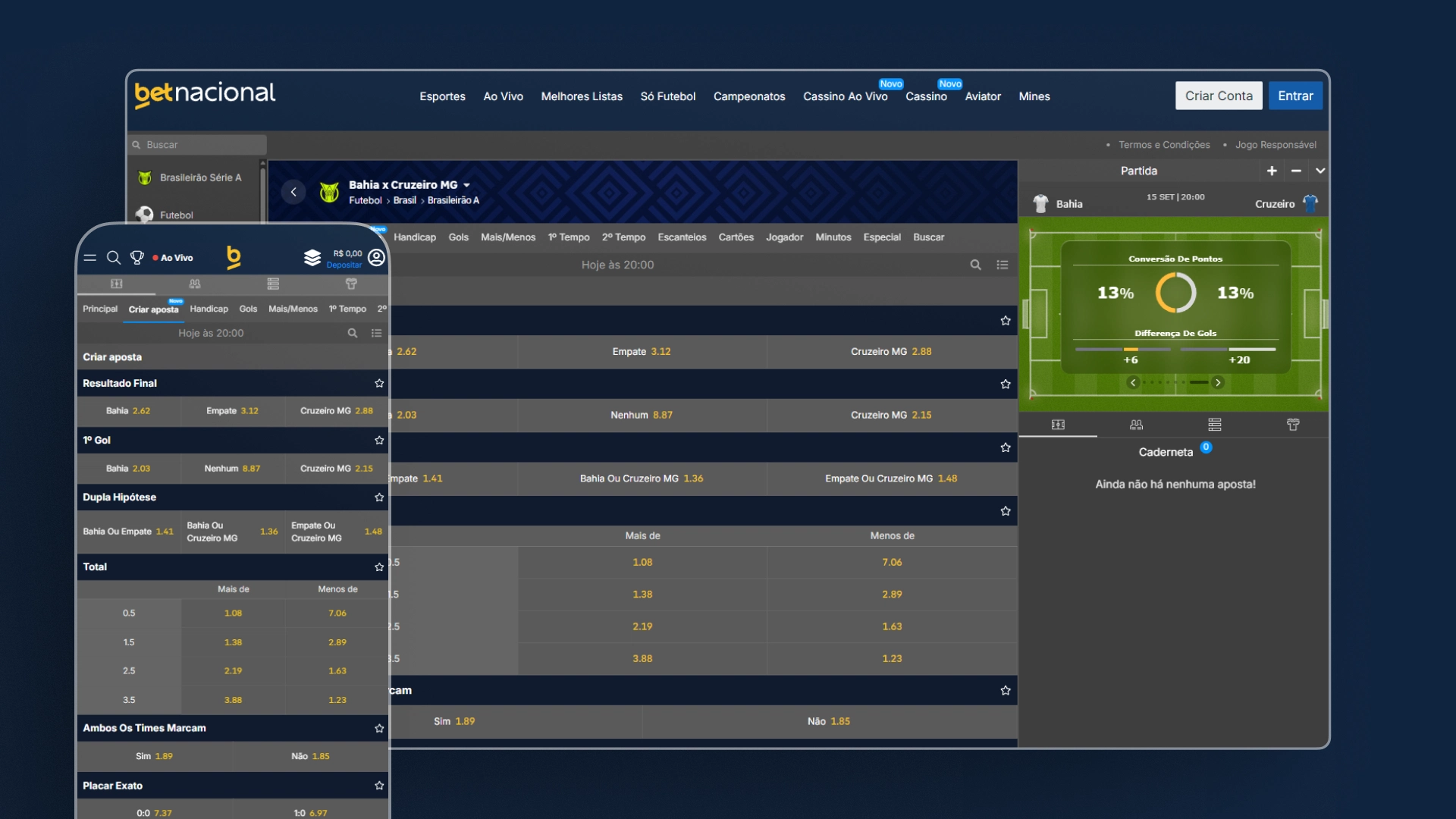Click the Criar Conta button

click(x=1218, y=96)
